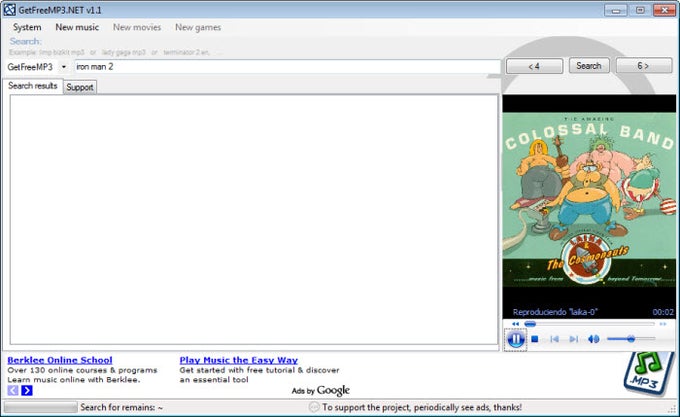This screenshot has width=680, height=417.
Task: Click the status bar progress bar
Action: [40, 407]
